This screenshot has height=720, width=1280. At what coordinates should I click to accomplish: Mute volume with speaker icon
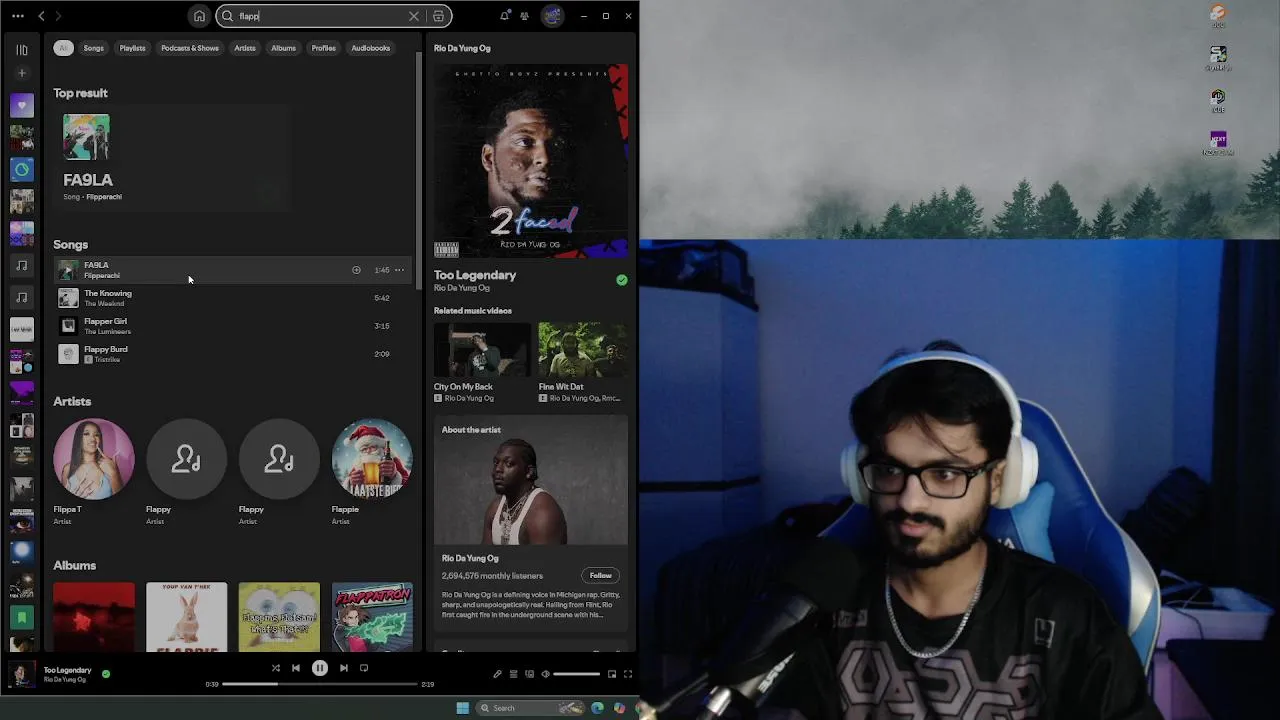pos(545,674)
